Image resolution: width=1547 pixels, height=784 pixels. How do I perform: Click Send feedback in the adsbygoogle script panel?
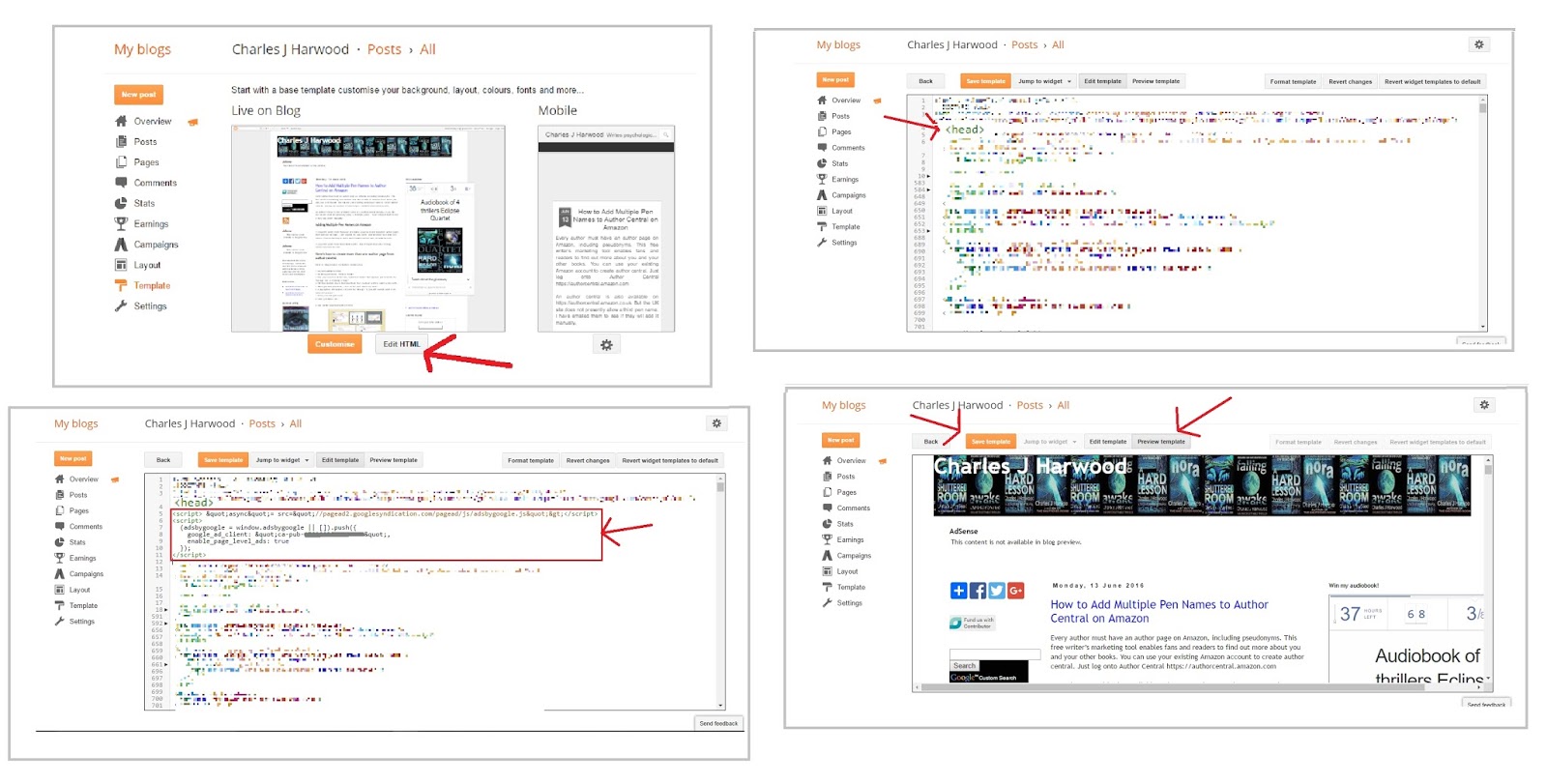pyautogui.click(x=718, y=723)
